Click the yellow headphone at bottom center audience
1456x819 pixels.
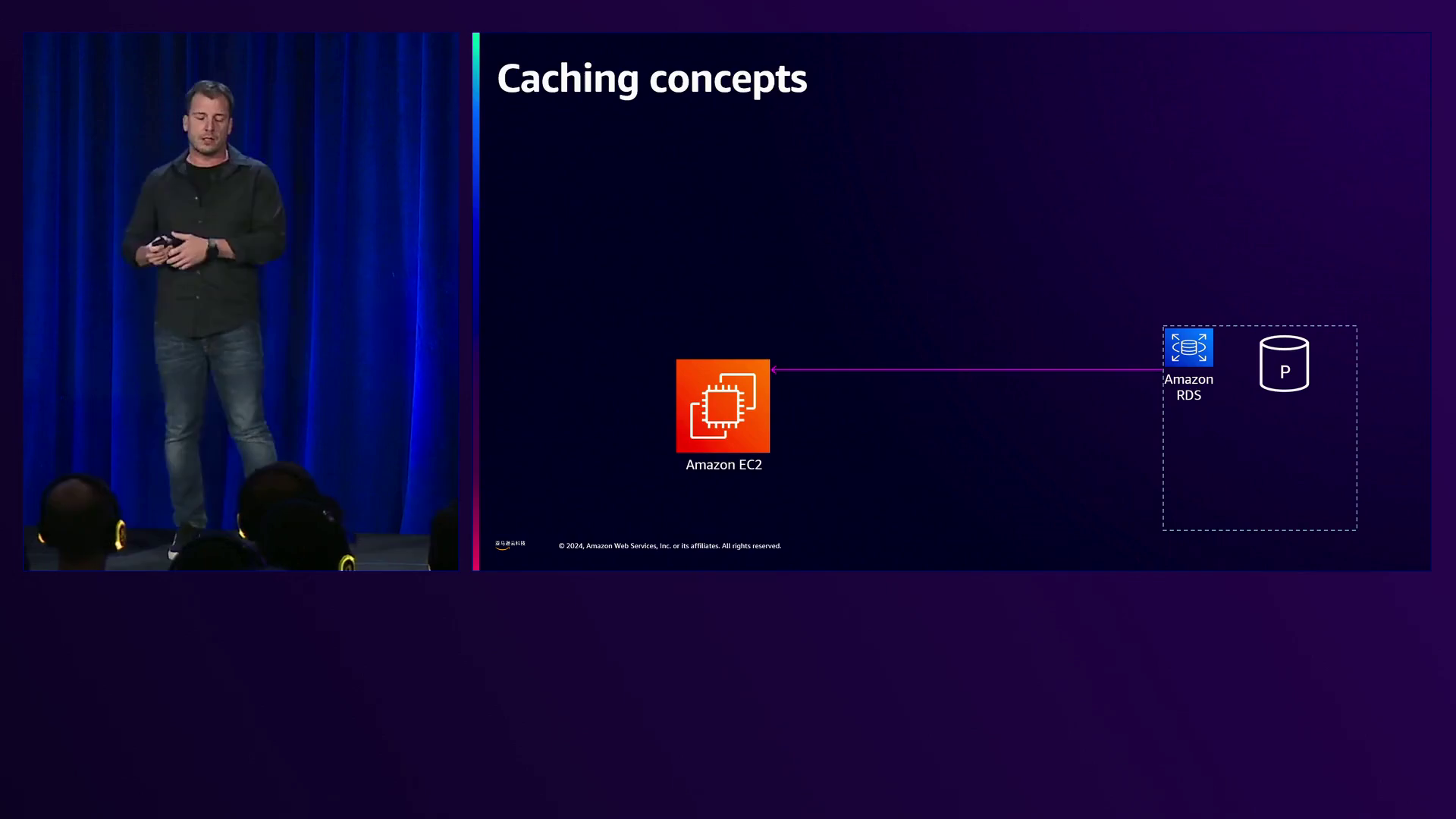point(347,563)
